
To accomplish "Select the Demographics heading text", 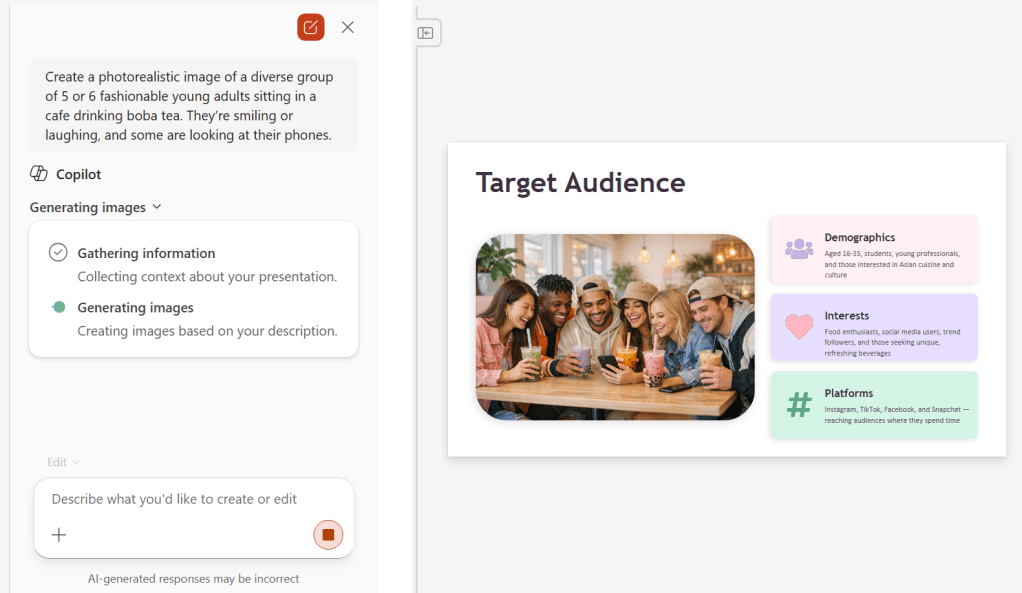I will click(860, 237).
